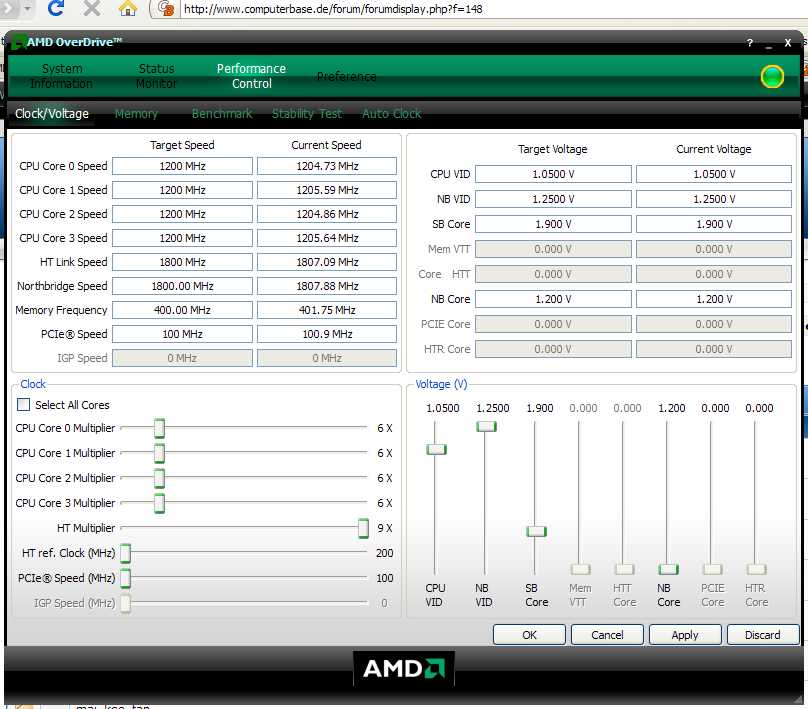Click the 9 X HT multiplier value

coord(385,528)
